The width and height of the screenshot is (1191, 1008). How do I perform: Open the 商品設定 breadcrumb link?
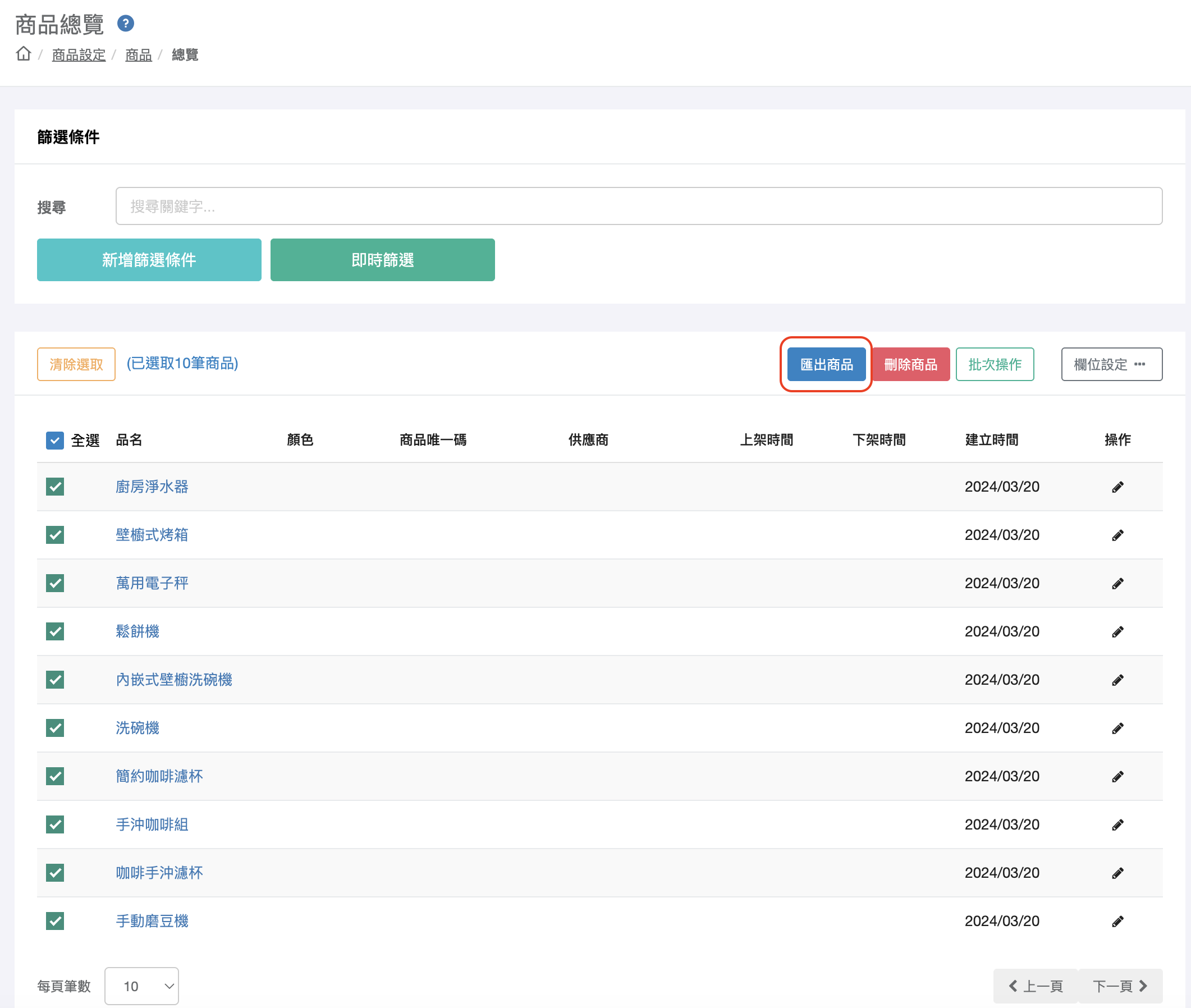click(79, 55)
